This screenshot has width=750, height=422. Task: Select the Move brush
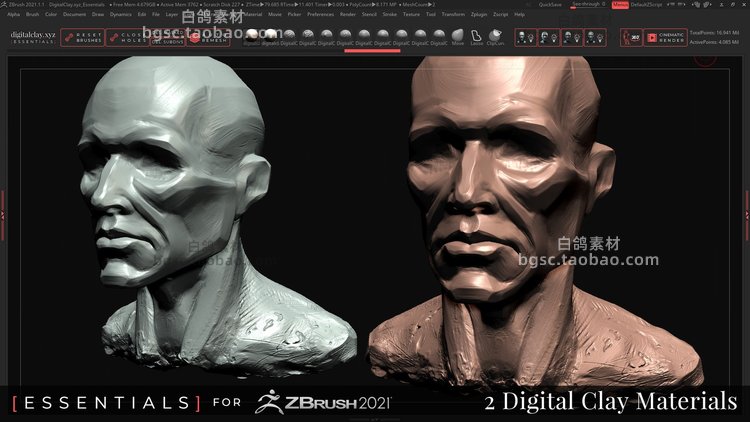point(458,38)
